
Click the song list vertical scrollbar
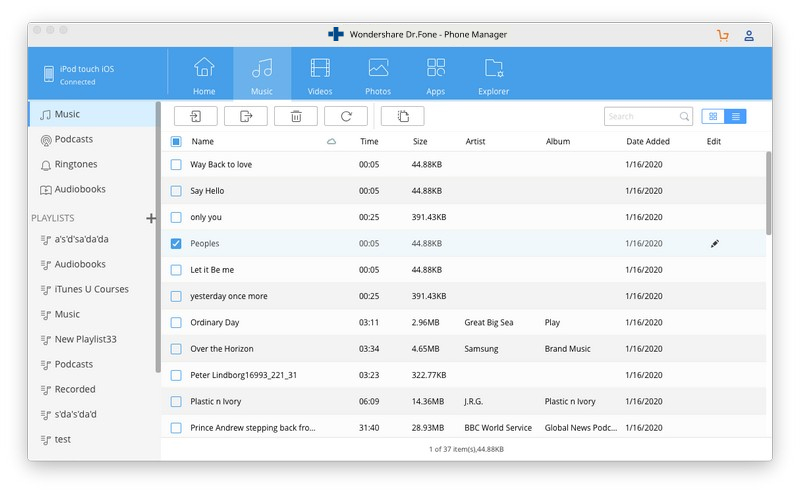coord(768,193)
